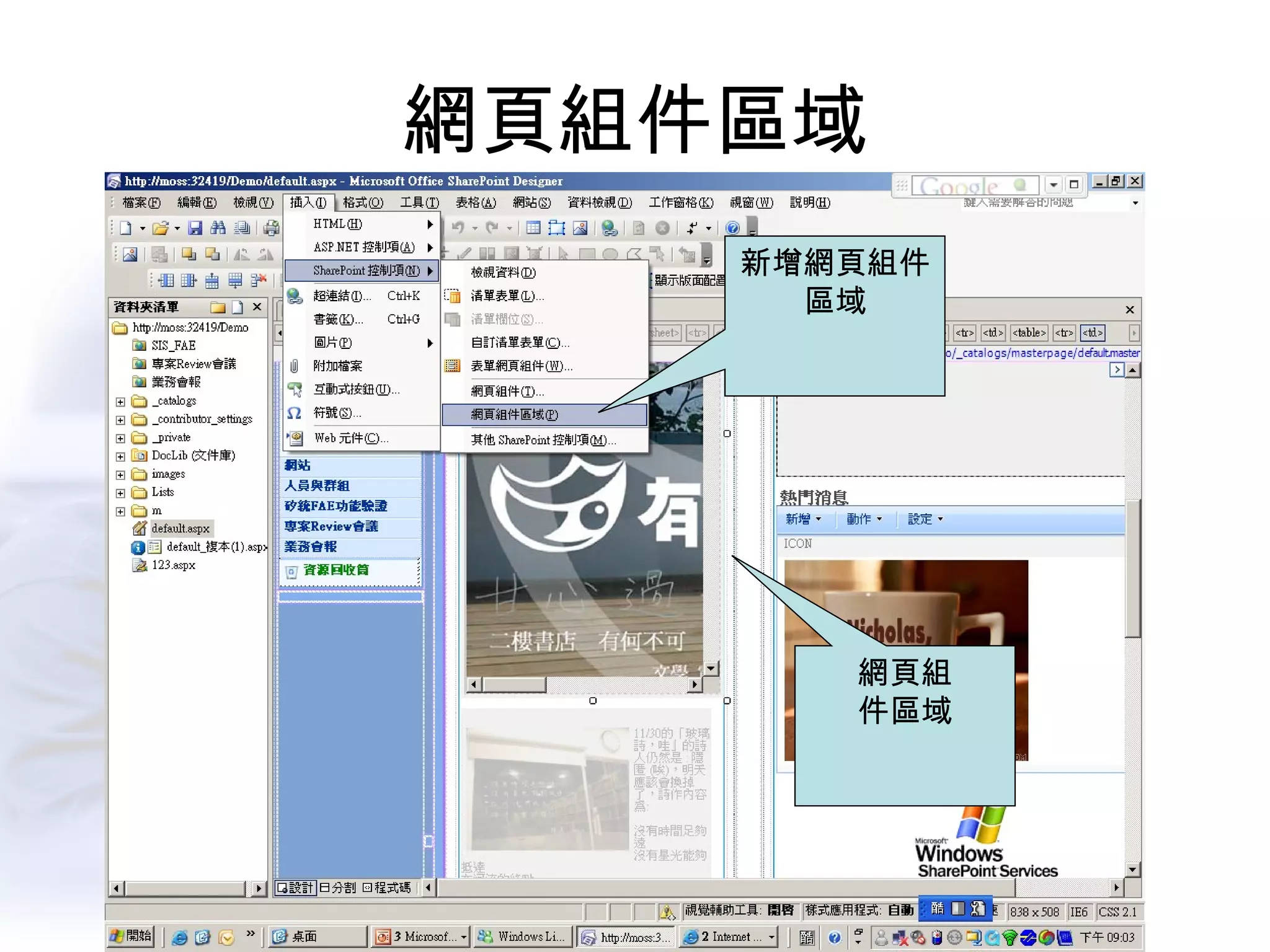1270x952 pixels.
Task: Click the table tag in quick tag selector
Action: [1029, 333]
